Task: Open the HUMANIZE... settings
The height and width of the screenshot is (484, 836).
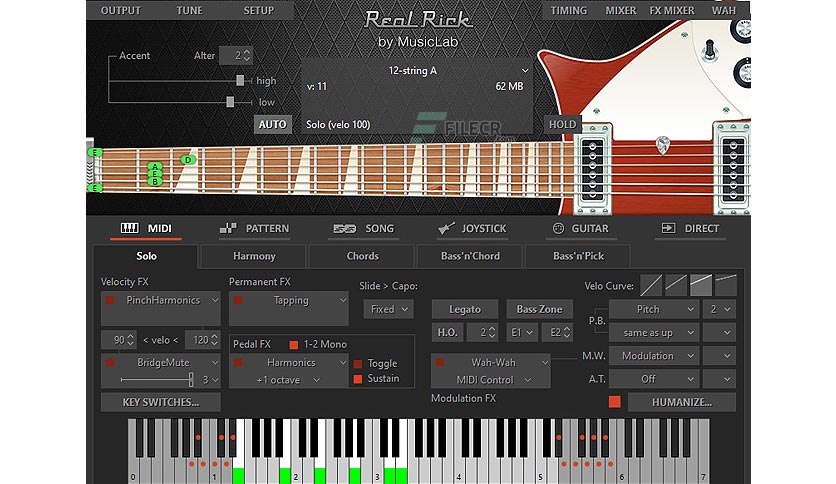Action: (682, 402)
